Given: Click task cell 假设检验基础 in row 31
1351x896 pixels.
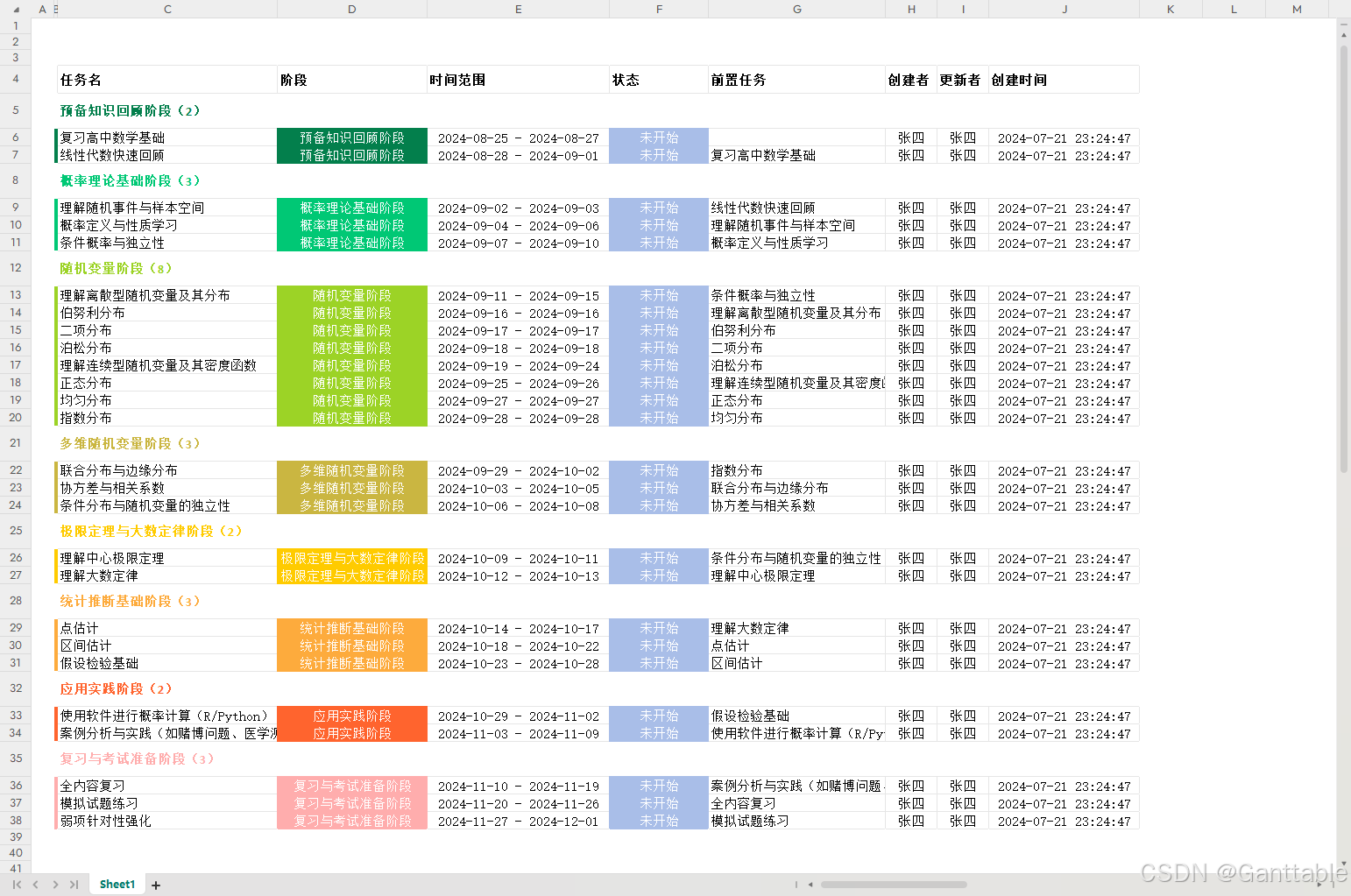Looking at the screenshot, I should click(167, 663).
